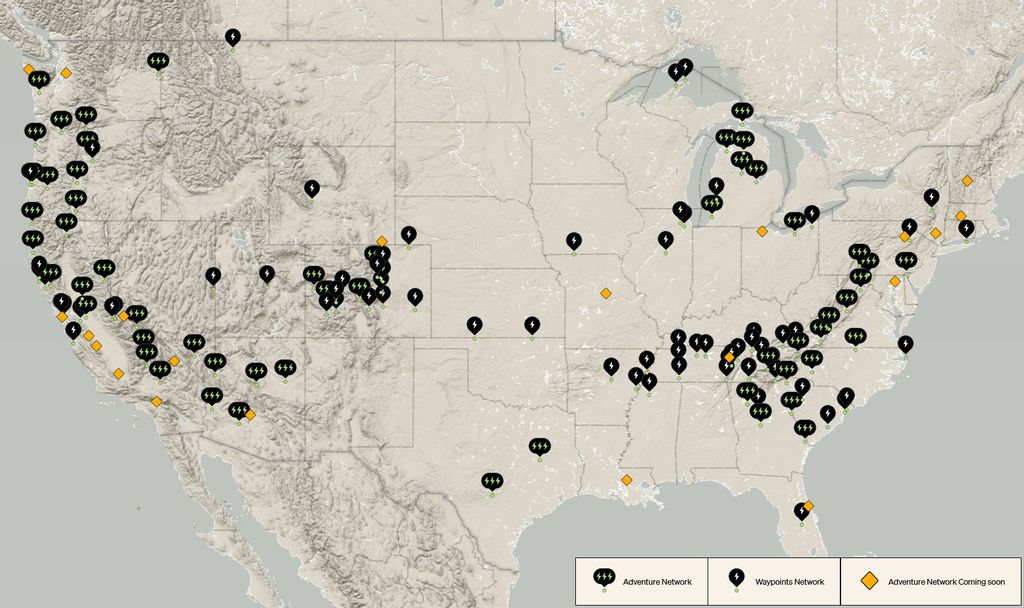This screenshot has width=1024, height=608.
Task: Click the Coming Soon diamond in Louisiana
Action: tap(626, 480)
